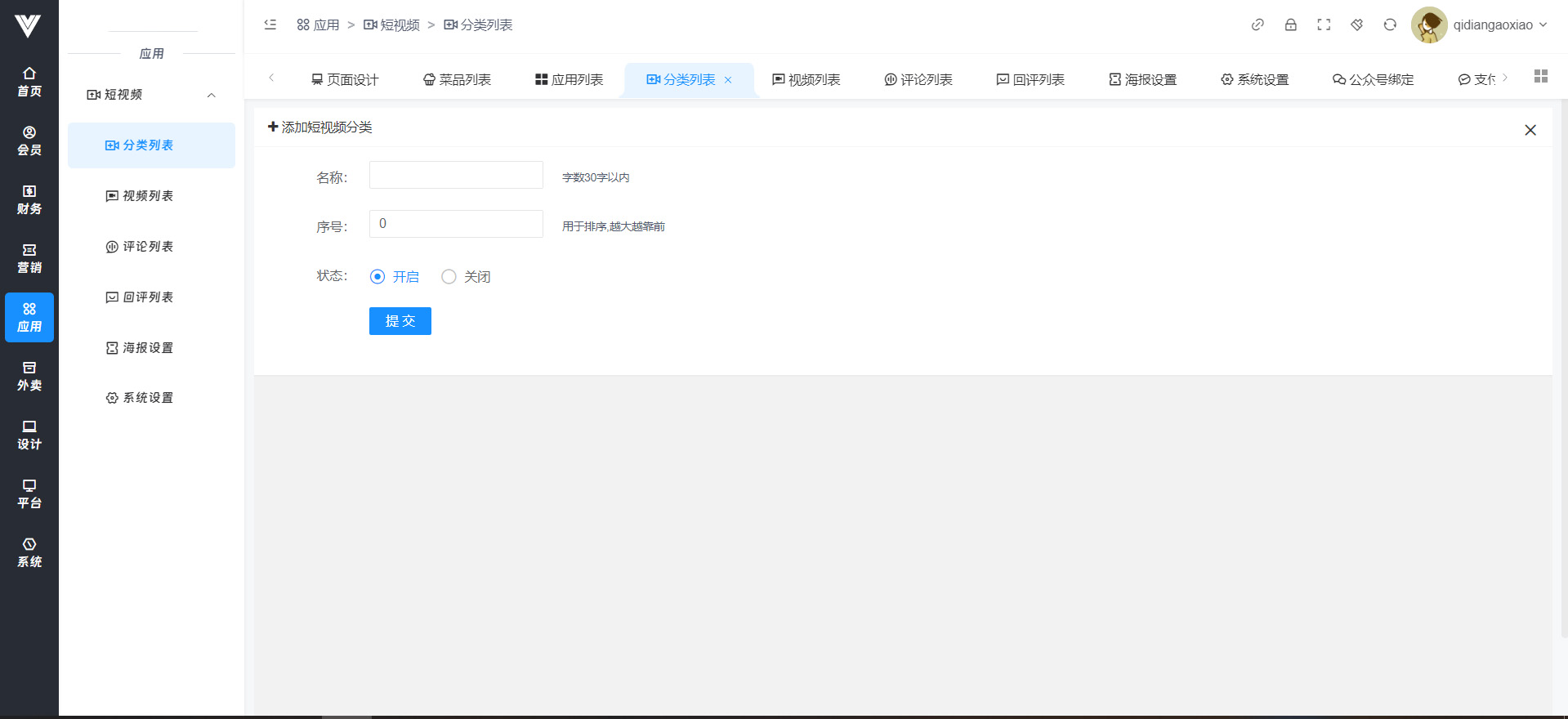Open the 财务 finance sidebar icon

(x=29, y=199)
